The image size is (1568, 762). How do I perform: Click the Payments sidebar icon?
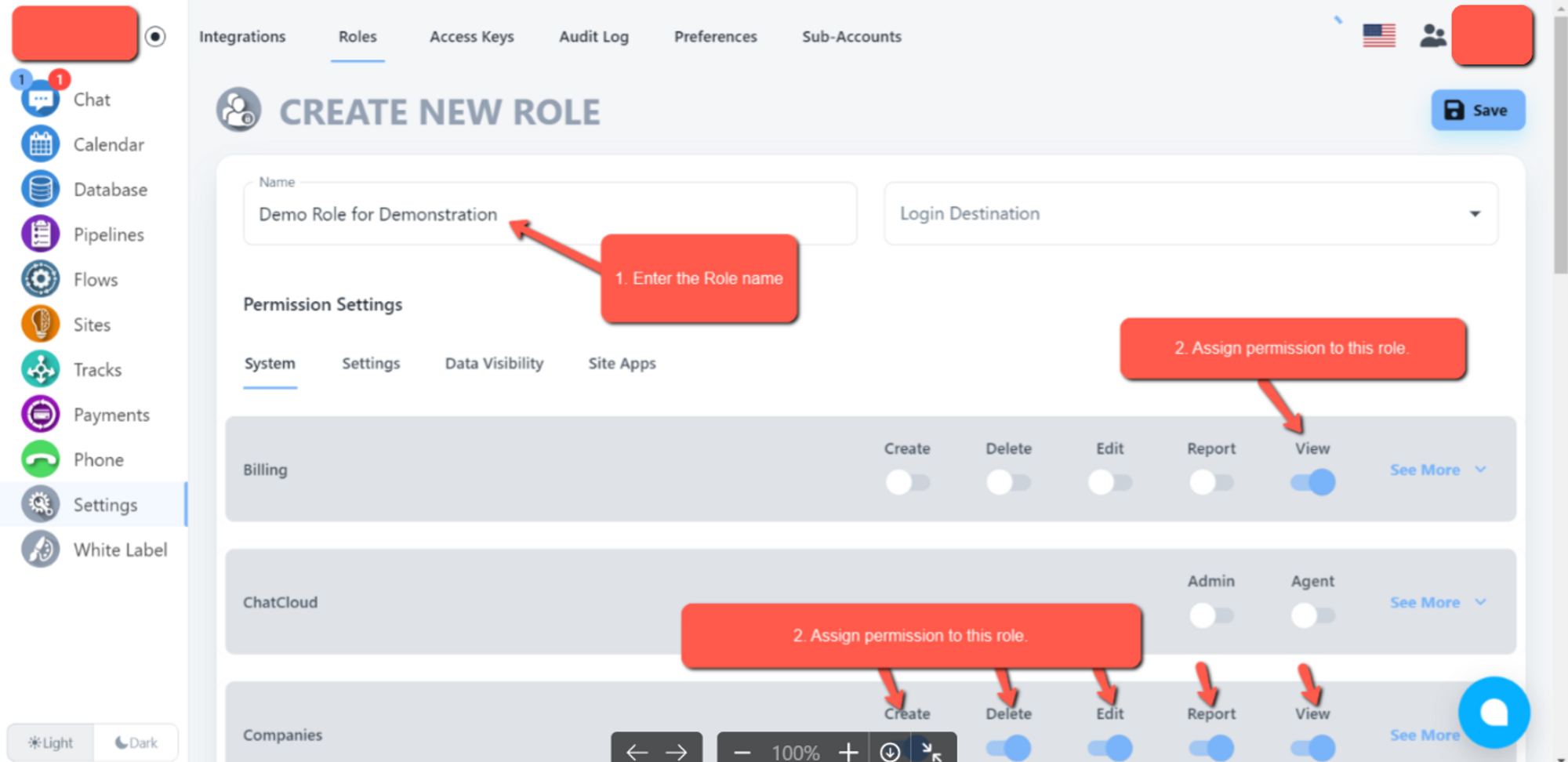[40, 415]
